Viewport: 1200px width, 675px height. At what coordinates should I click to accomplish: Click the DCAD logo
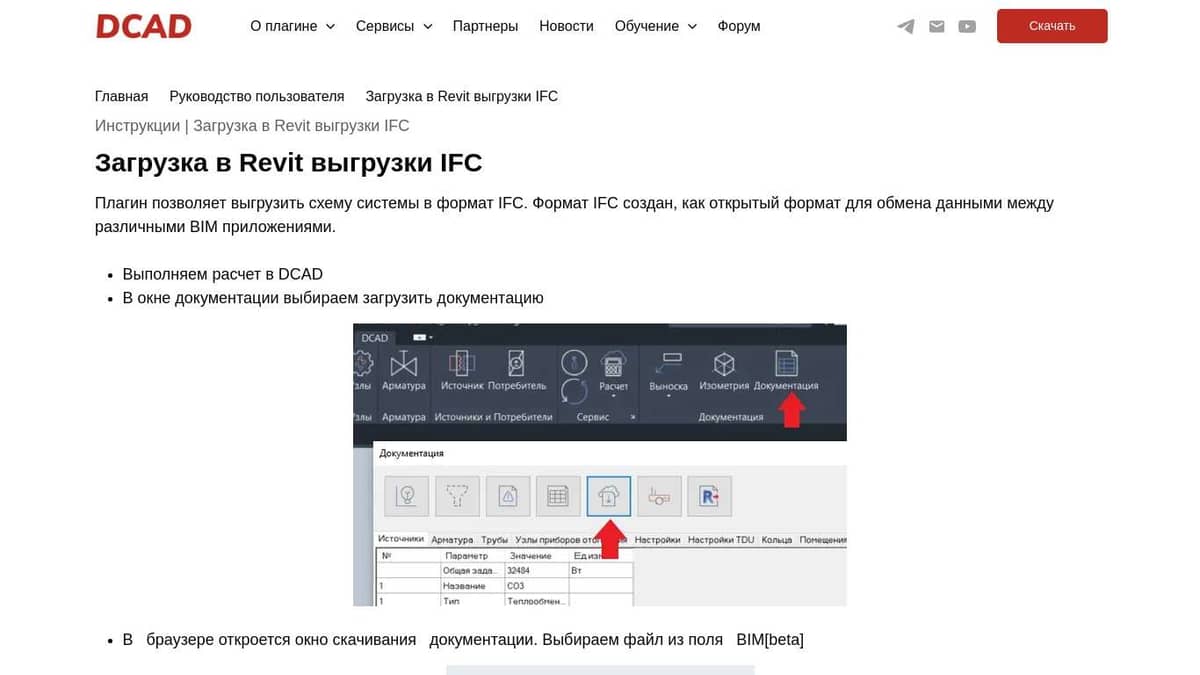click(x=143, y=26)
